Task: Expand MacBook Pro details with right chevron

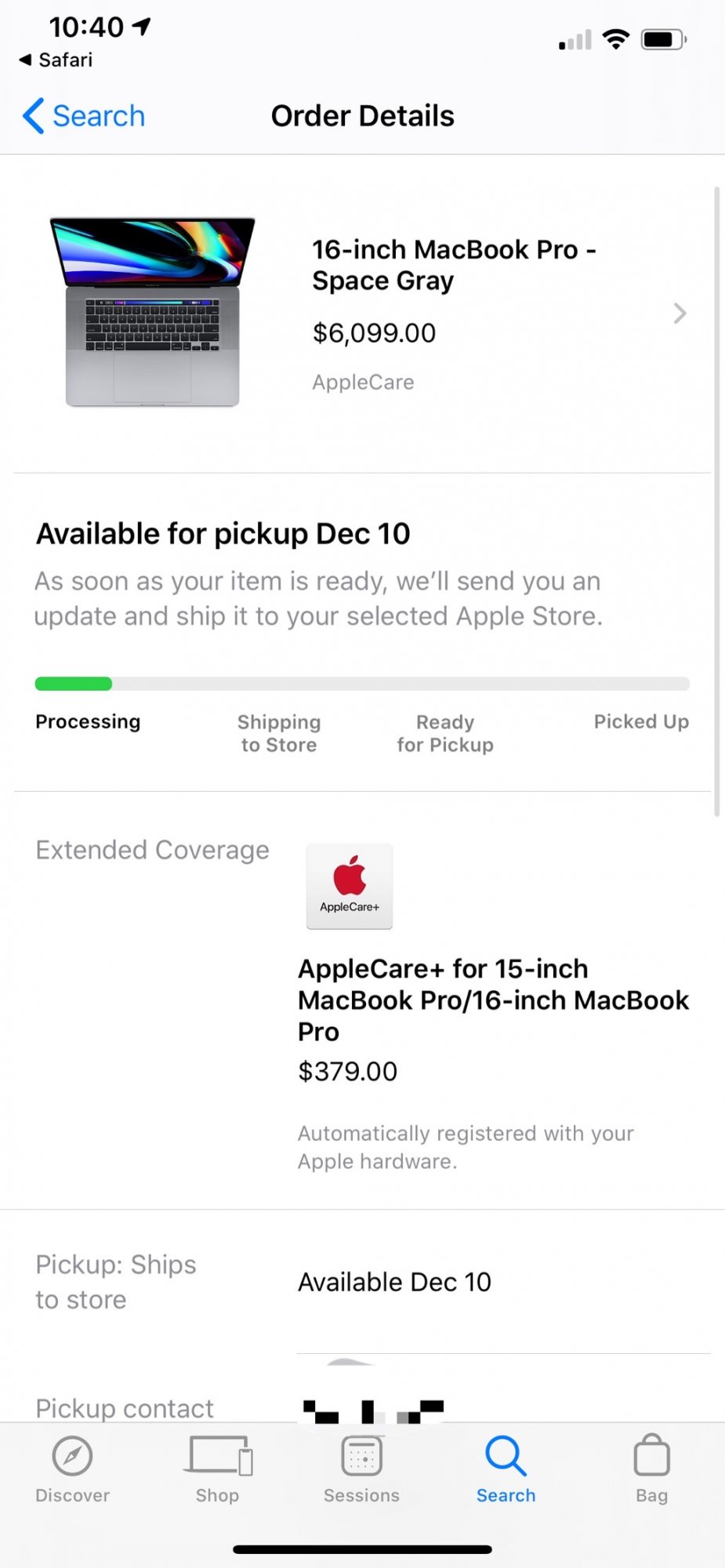Action: (x=680, y=314)
